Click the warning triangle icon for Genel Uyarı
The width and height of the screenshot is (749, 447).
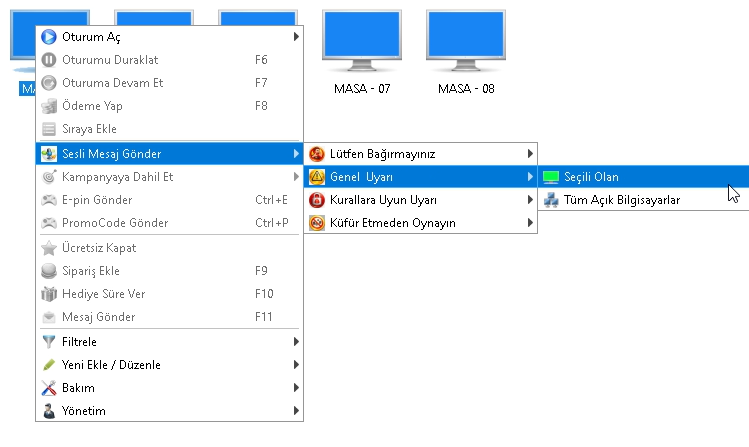(x=317, y=177)
